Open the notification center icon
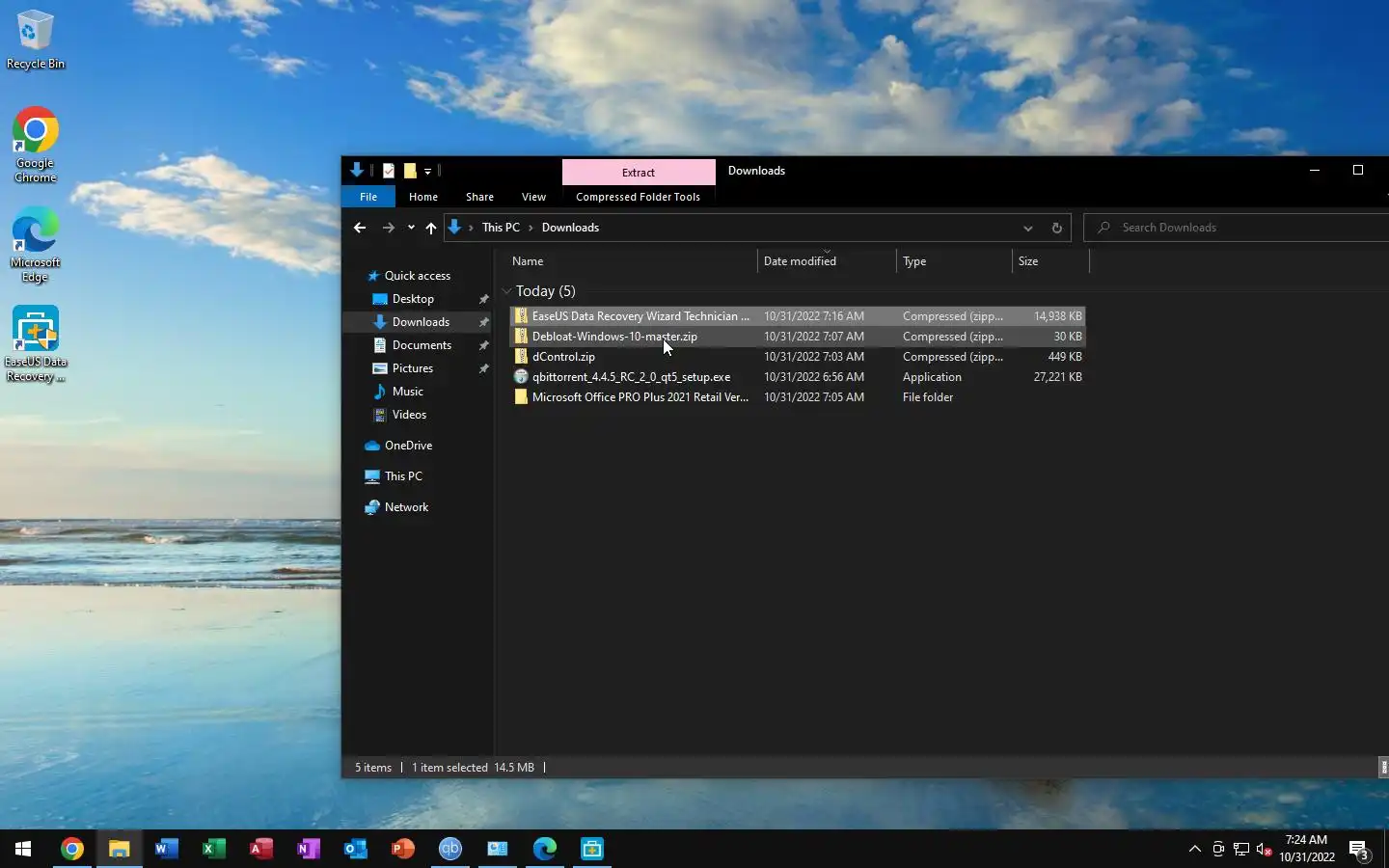 (x=1360, y=850)
